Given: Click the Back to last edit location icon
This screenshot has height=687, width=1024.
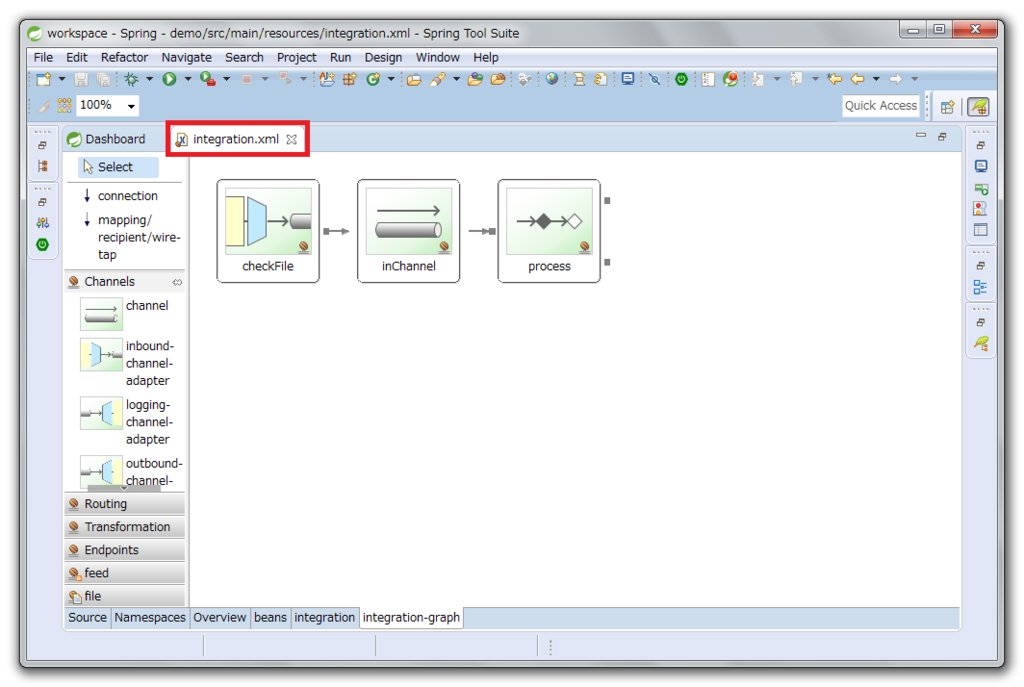Looking at the screenshot, I should point(834,79).
